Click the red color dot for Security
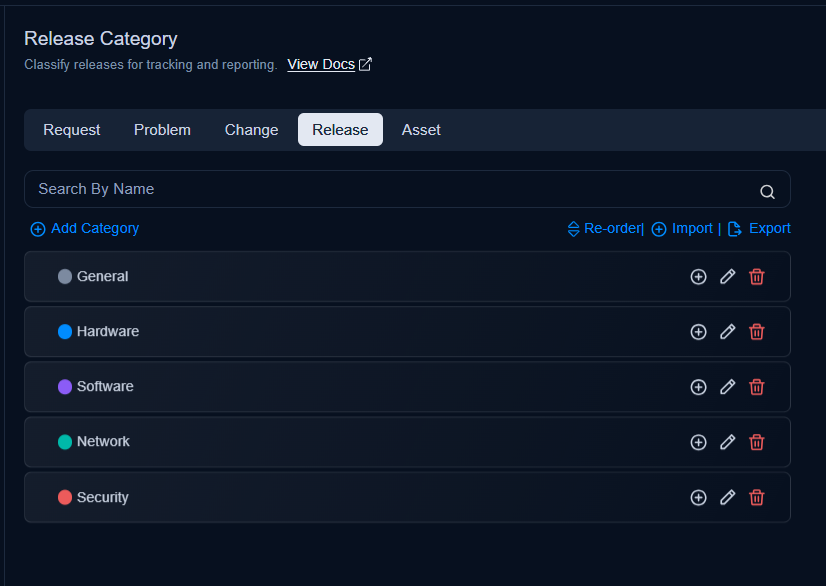826x586 pixels. click(x=65, y=497)
